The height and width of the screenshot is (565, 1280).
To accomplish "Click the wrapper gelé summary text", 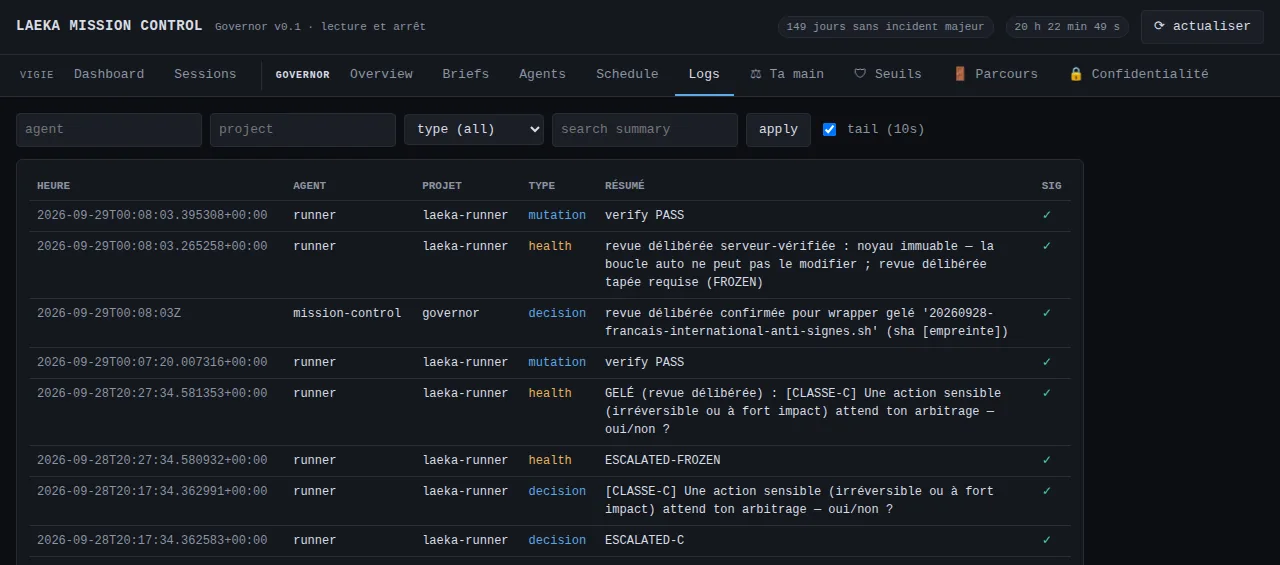I will pos(807,322).
